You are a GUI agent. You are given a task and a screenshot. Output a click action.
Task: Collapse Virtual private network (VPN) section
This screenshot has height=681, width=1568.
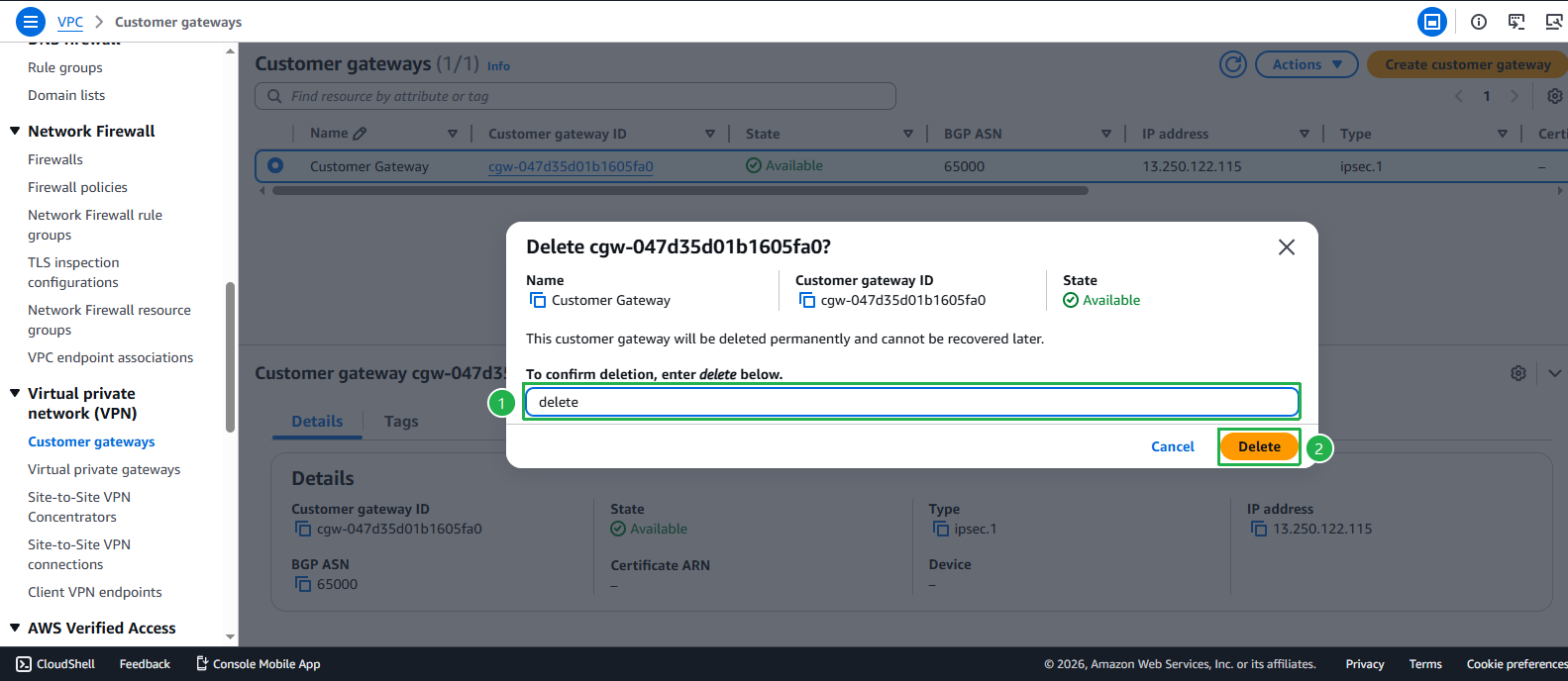[15, 393]
